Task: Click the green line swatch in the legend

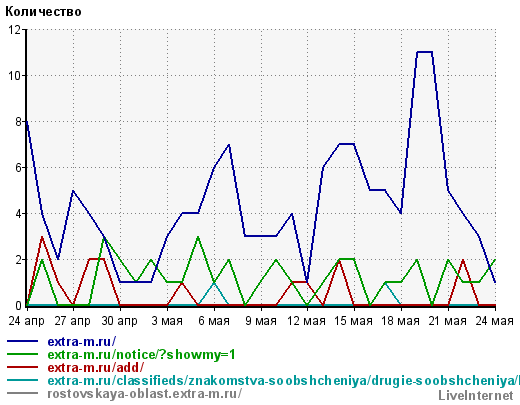Action: (22, 354)
